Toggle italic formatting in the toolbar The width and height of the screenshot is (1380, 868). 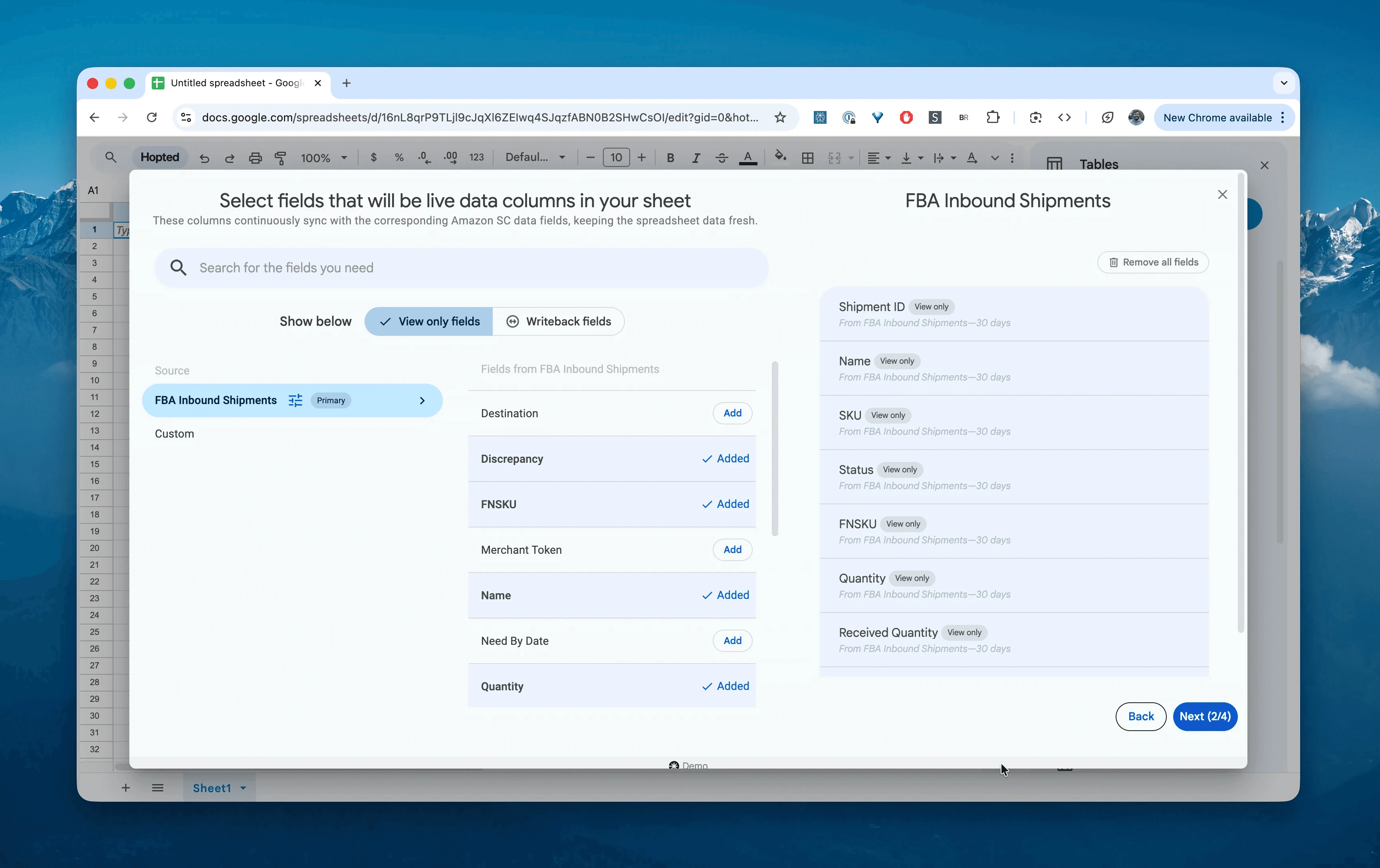click(696, 158)
